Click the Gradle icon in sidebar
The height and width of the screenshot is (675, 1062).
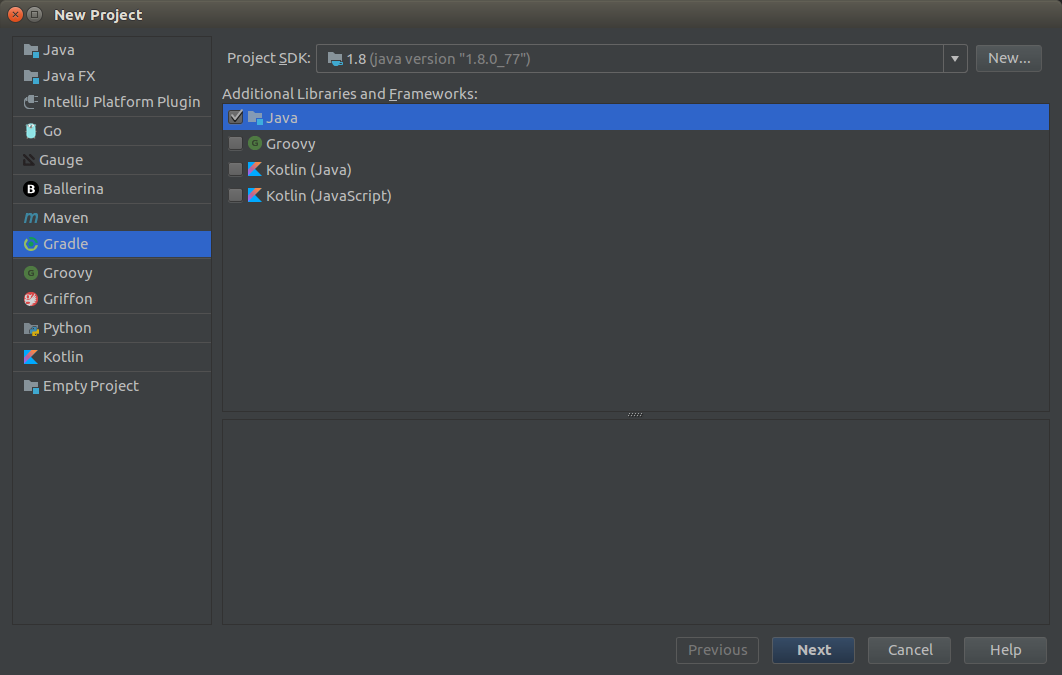point(31,244)
